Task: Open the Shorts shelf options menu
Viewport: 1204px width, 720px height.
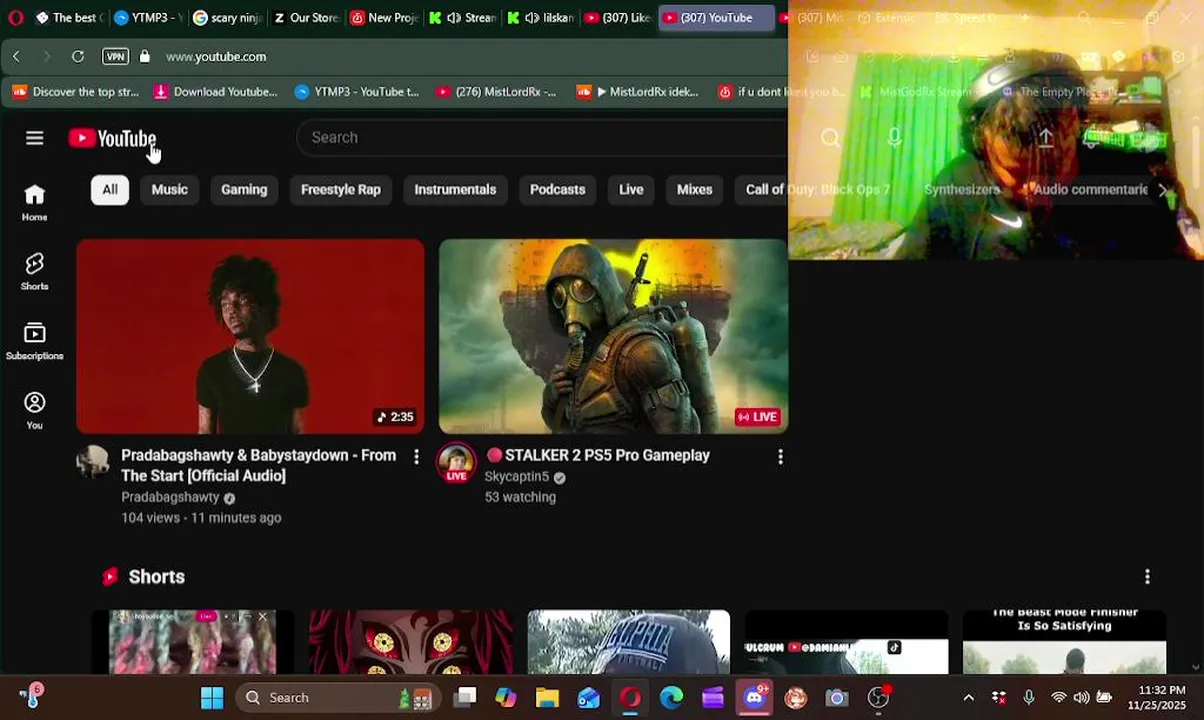Action: coord(1147,576)
